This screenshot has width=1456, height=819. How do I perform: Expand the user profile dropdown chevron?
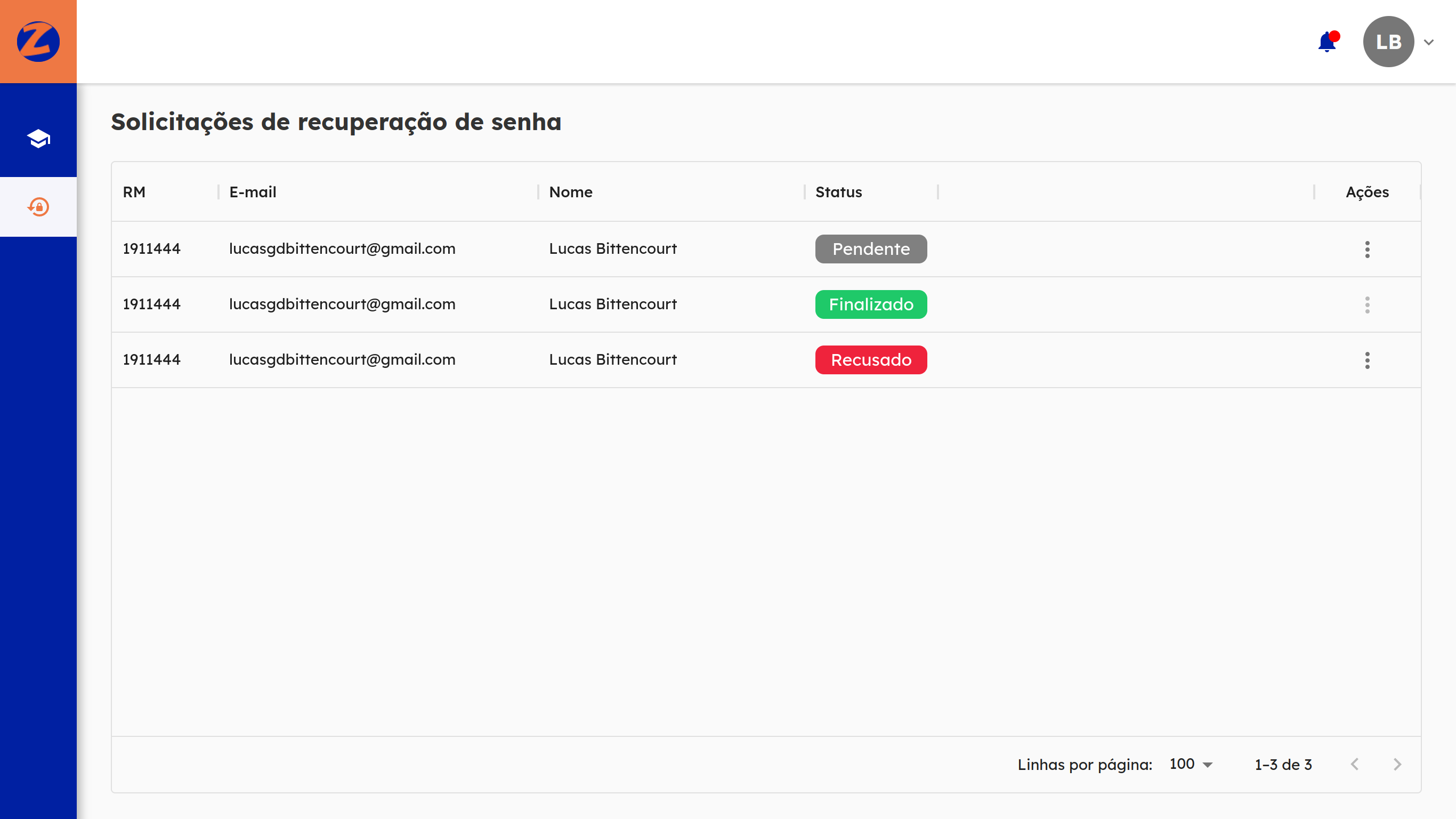tap(1428, 43)
